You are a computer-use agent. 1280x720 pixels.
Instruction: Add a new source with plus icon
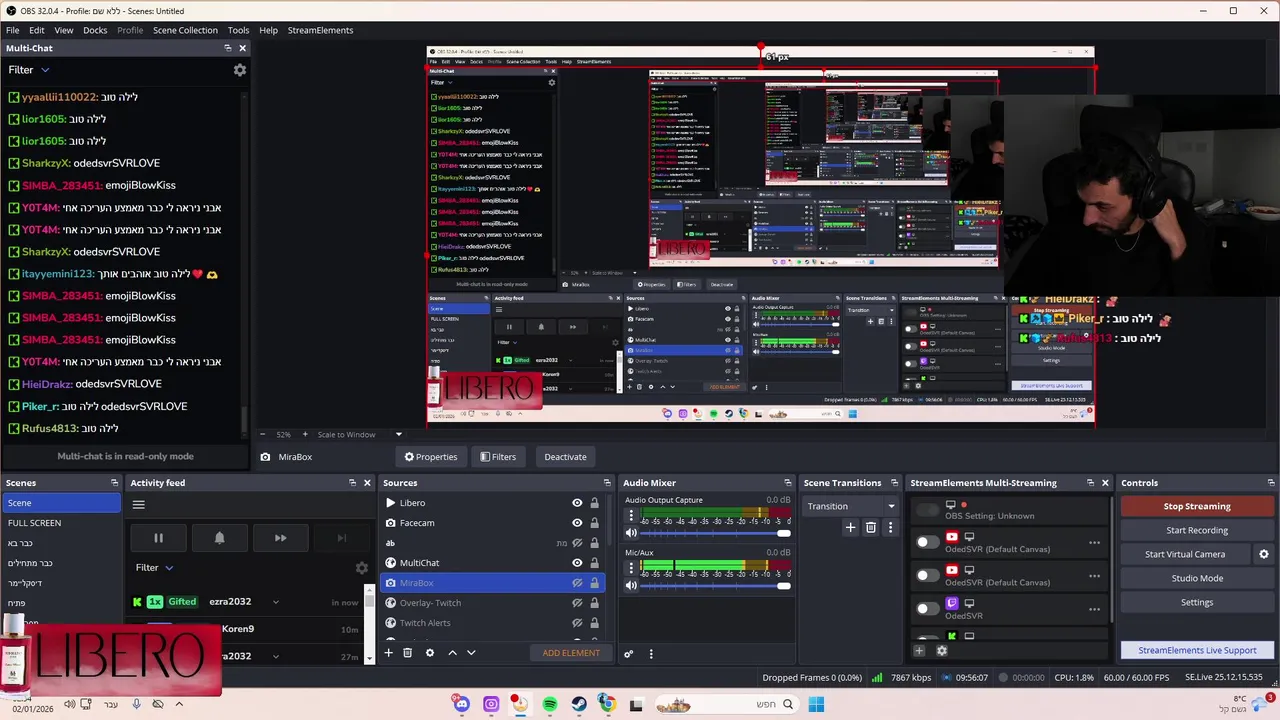click(389, 653)
